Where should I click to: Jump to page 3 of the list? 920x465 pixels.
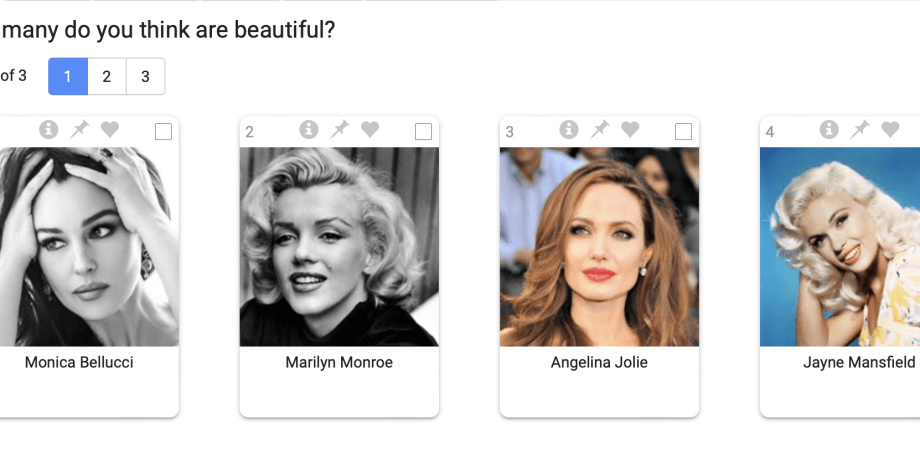click(x=145, y=77)
